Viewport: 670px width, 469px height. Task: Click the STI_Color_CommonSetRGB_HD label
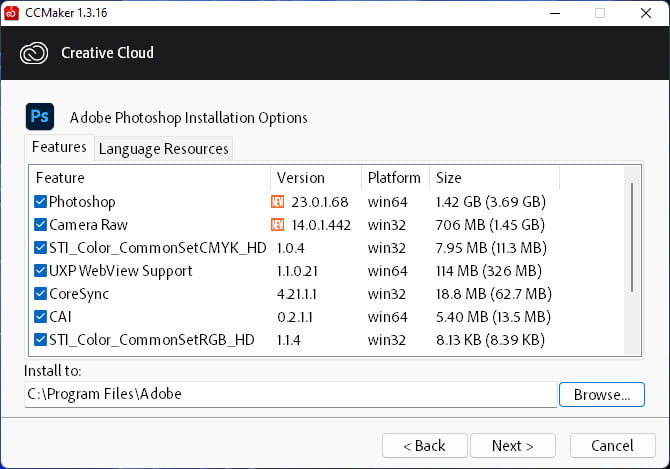(x=152, y=340)
